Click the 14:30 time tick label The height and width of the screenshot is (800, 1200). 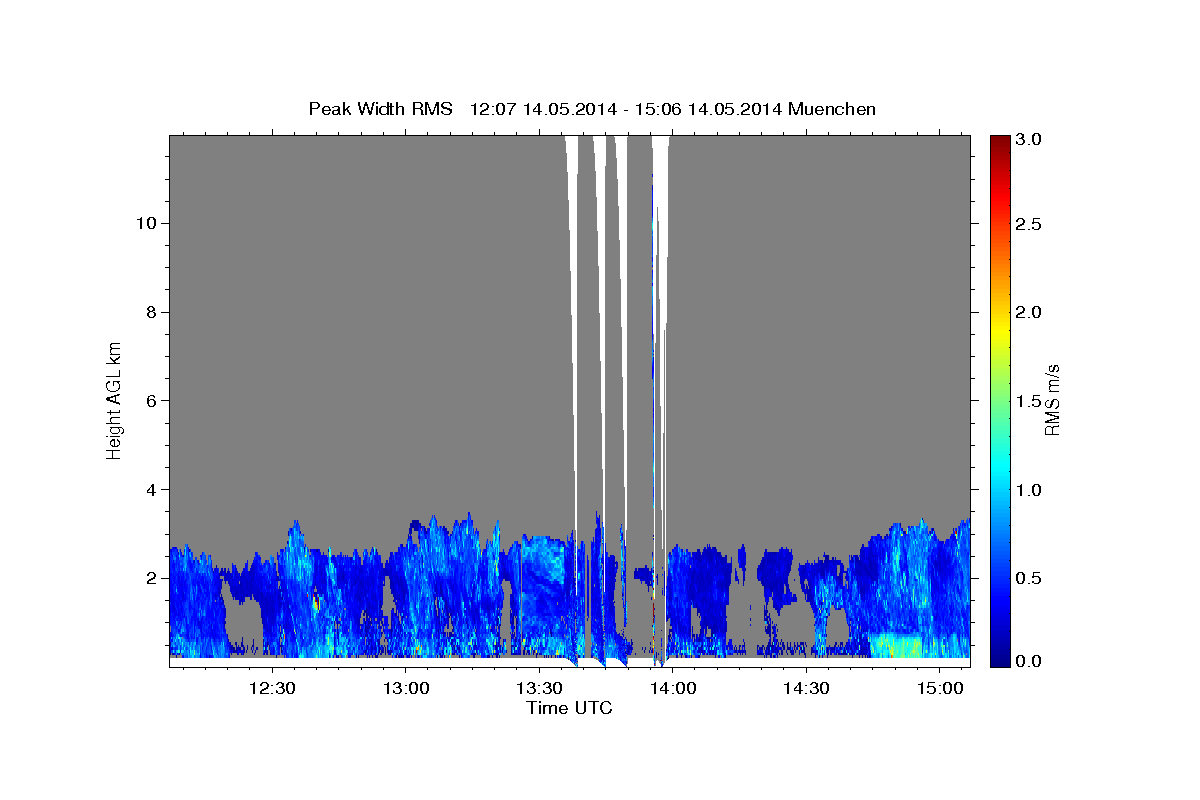806,688
